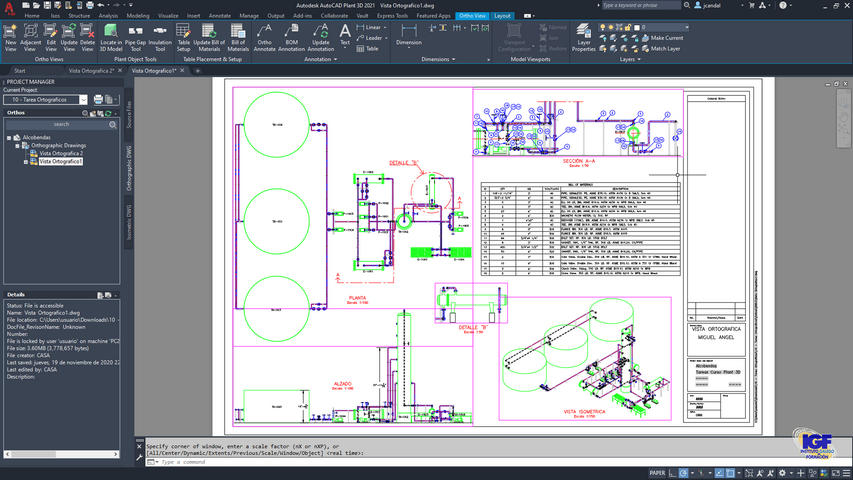Screen dimensions: 853x480
Task: Click the Orthos search field
Action: point(61,124)
